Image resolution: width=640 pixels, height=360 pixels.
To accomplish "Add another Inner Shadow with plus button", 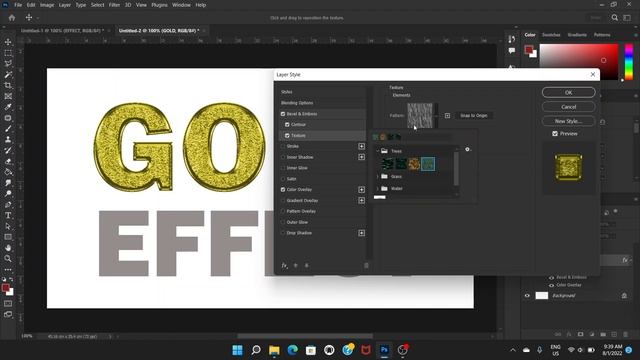I will click(361, 157).
